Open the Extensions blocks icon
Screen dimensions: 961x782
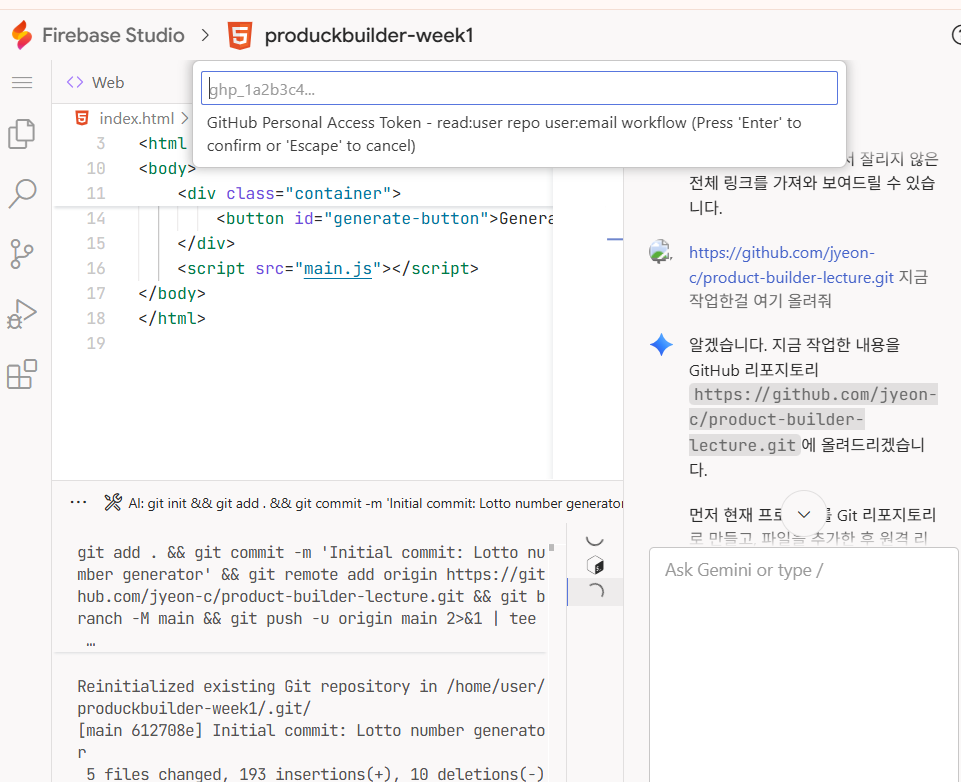pyautogui.click(x=22, y=374)
